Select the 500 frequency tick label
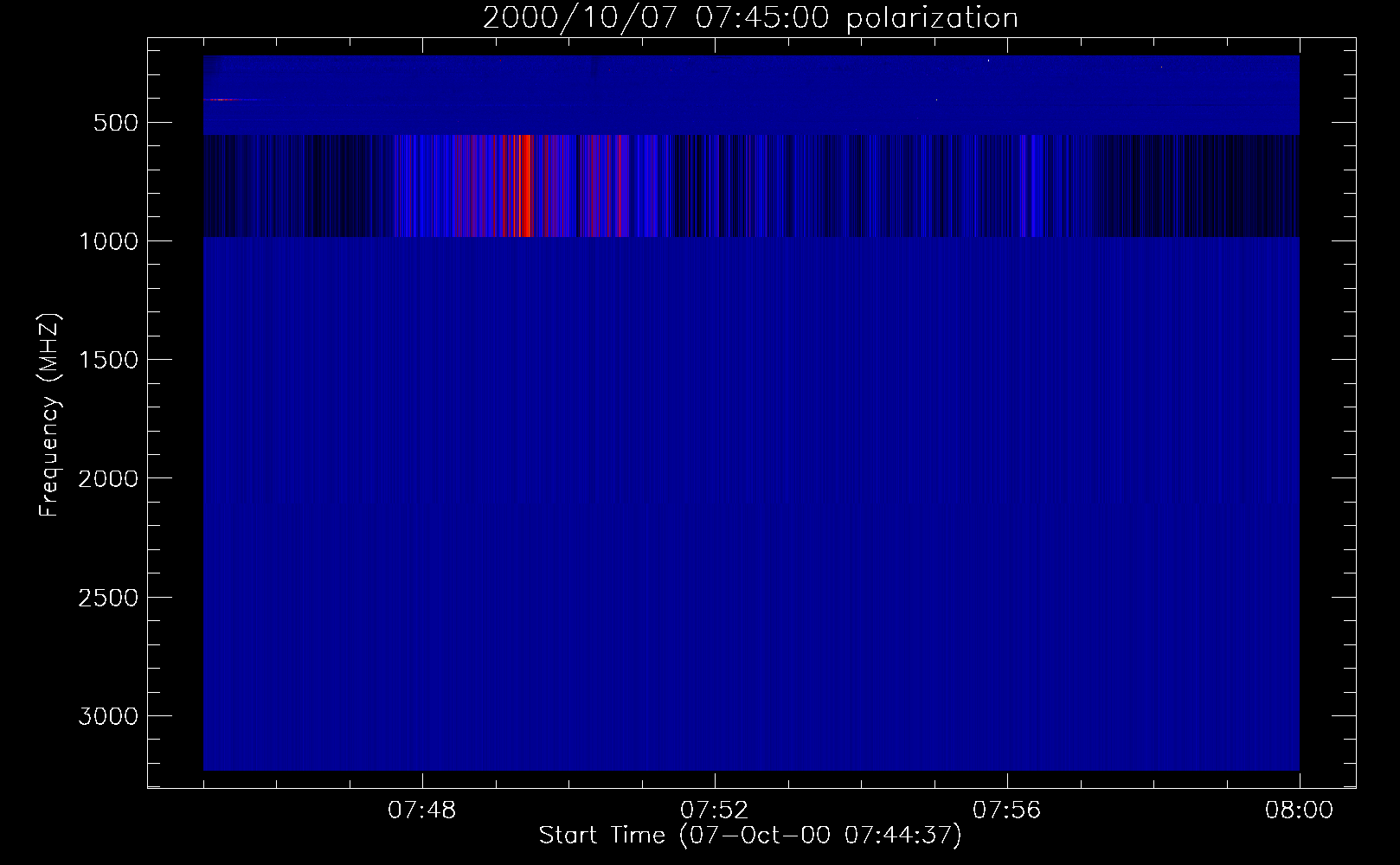The width and height of the screenshot is (1400, 865). pos(117,123)
